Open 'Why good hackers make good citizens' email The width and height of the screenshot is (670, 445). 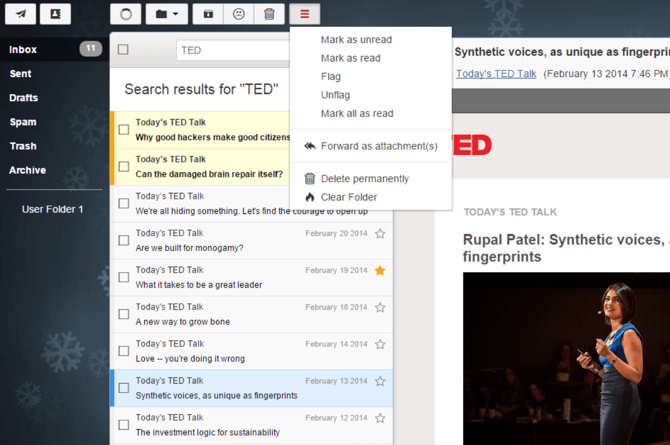click(x=212, y=137)
